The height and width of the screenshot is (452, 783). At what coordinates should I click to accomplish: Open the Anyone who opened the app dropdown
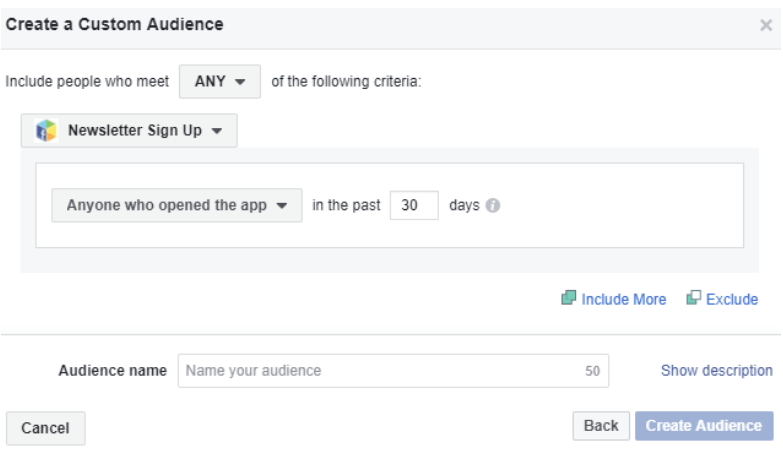pyautogui.click(x=176, y=205)
